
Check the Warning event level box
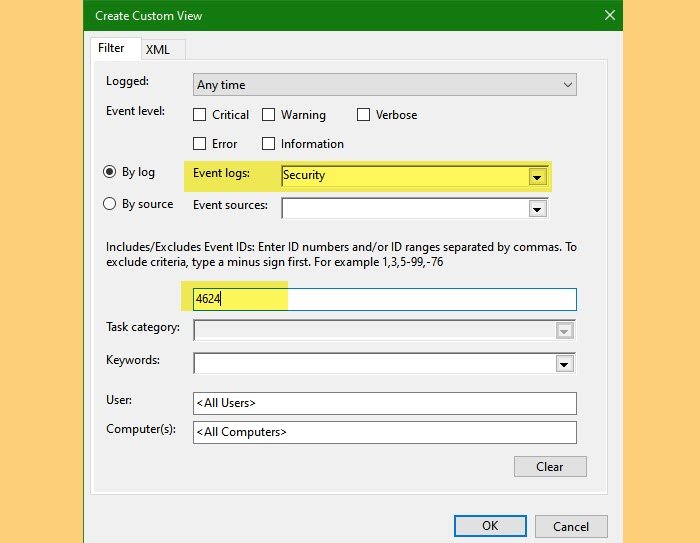(269, 115)
